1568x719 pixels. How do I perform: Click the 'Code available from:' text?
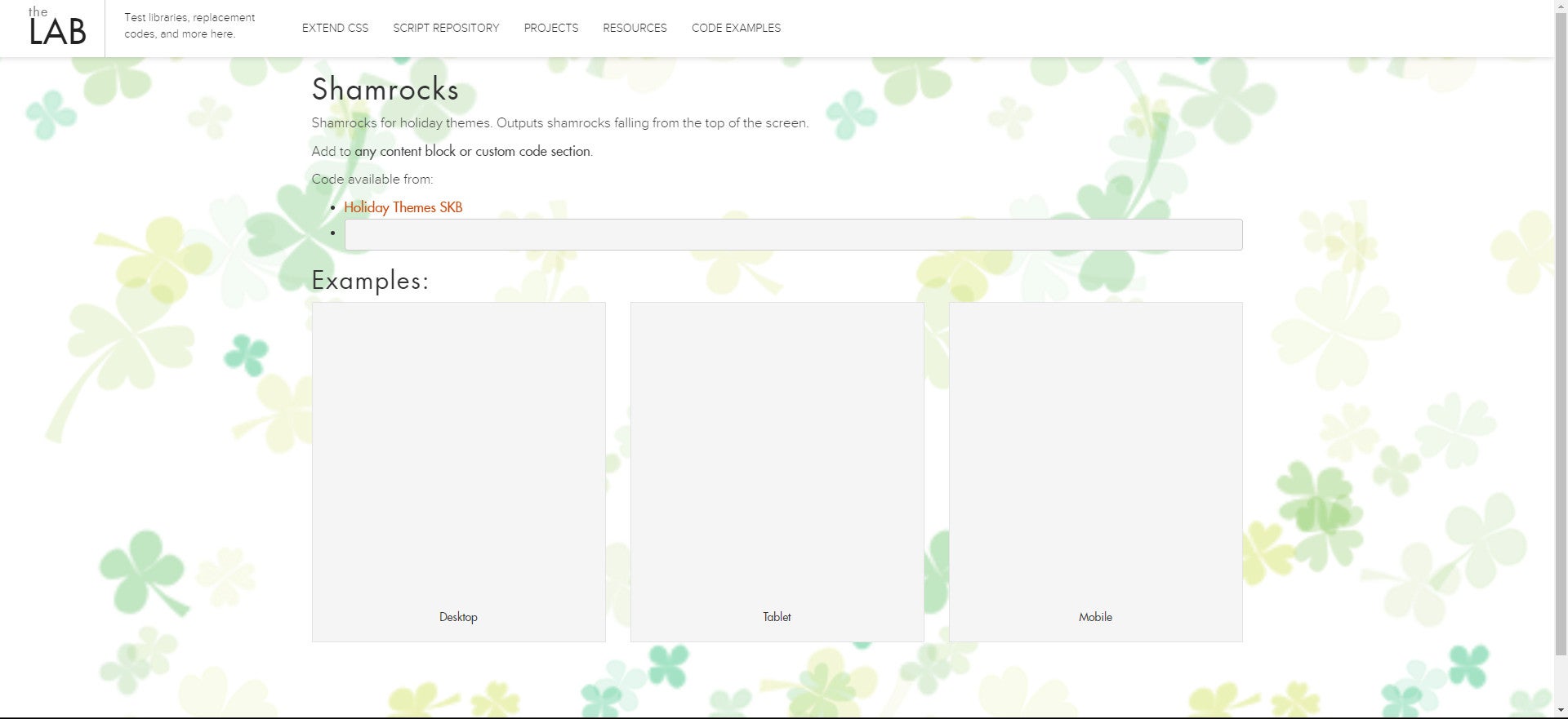[372, 180]
